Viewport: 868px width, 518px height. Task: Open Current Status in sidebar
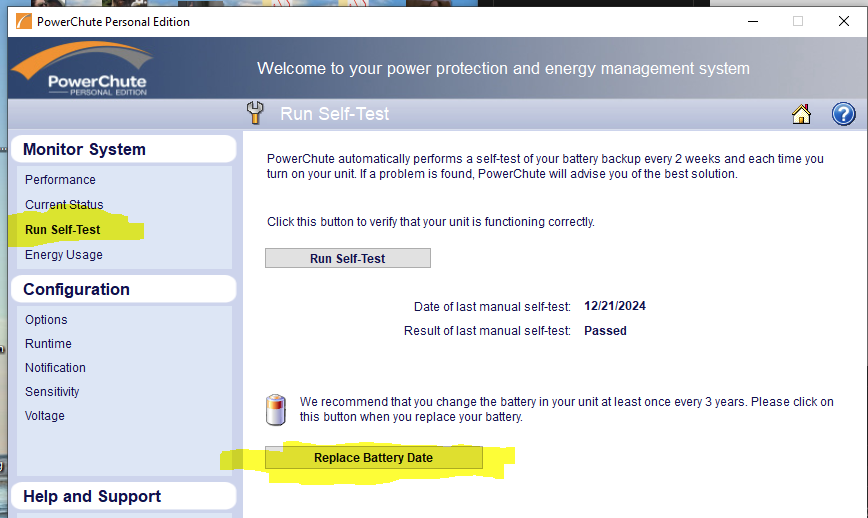pyautogui.click(x=64, y=205)
